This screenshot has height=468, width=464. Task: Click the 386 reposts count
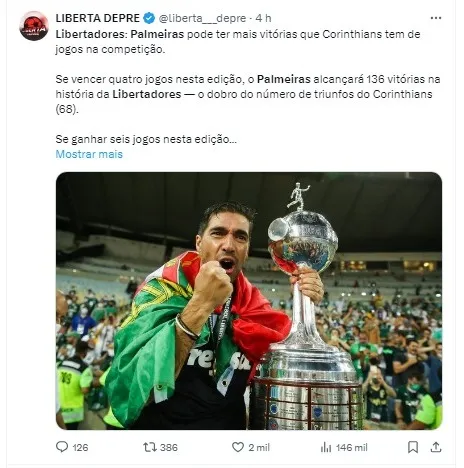click(x=169, y=447)
